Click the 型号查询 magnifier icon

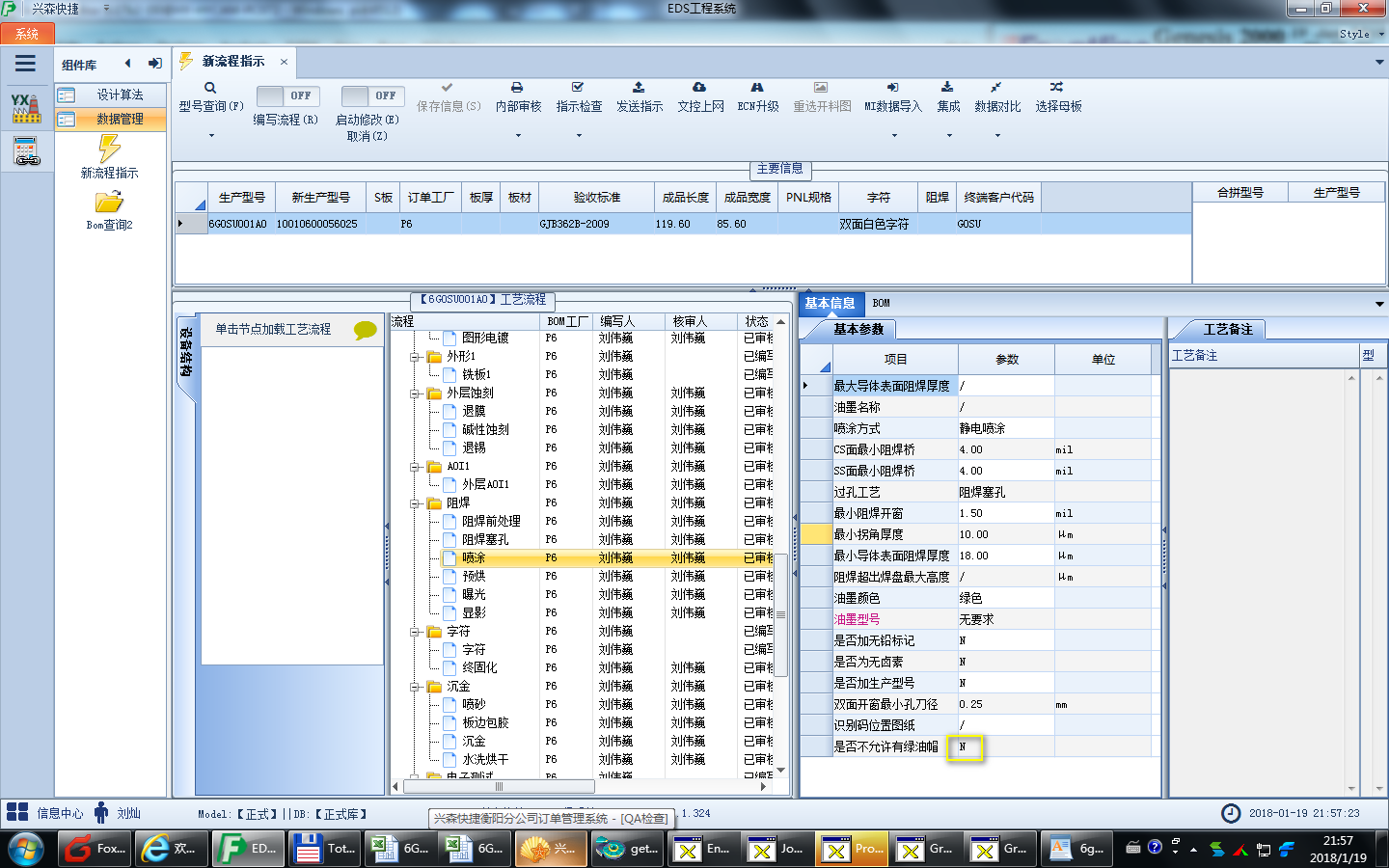(x=210, y=88)
